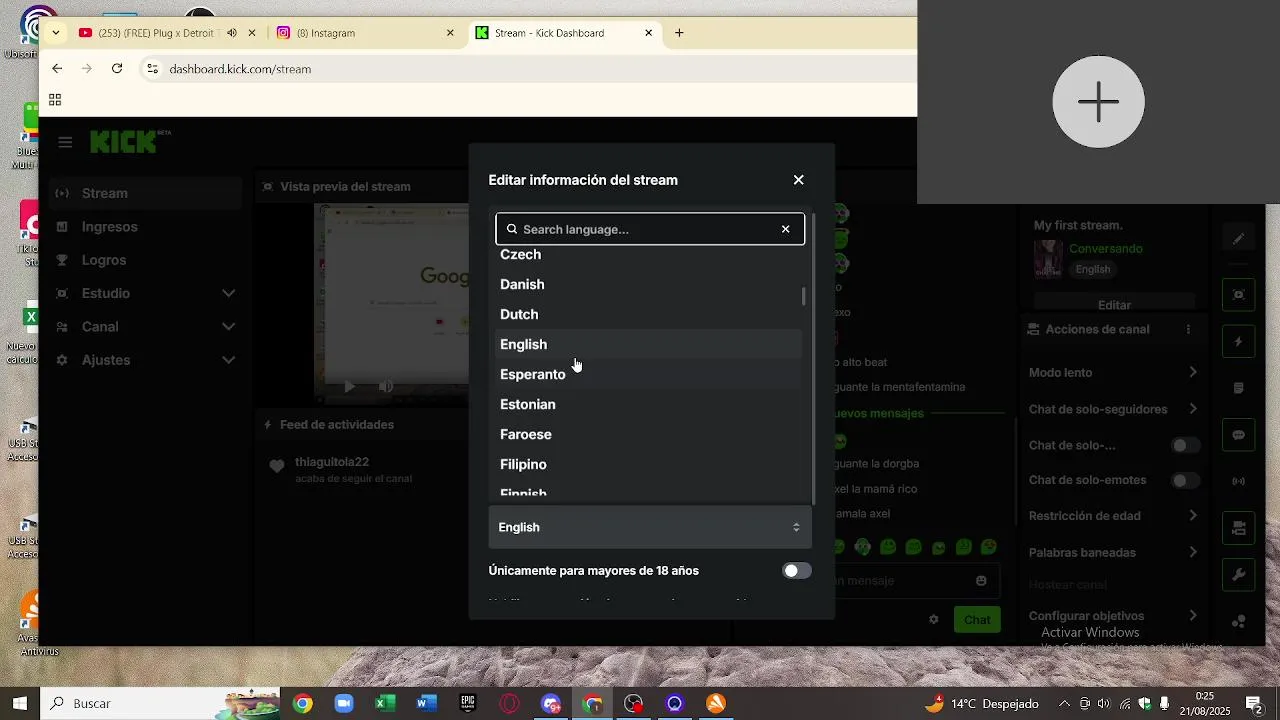Select Estonian from the language list
Viewport: 1280px width, 720px height.
[649, 404]
